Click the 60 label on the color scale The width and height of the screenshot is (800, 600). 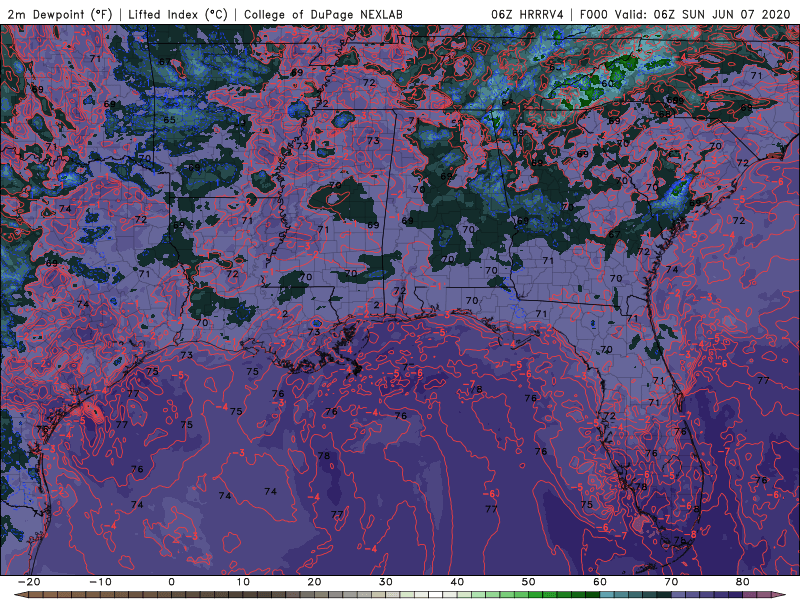click(600, 582)
